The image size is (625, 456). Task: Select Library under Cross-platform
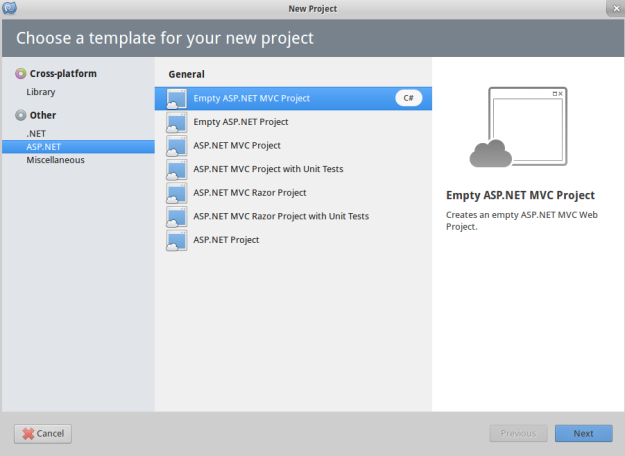point(41,92)
